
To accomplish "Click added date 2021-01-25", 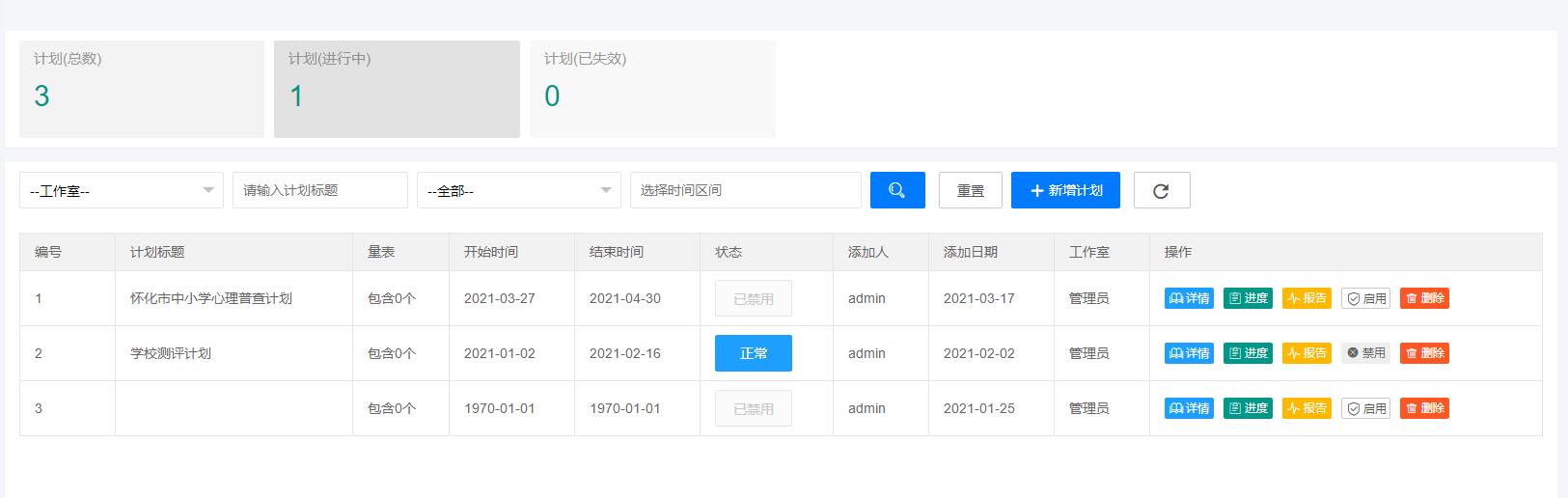I will pyautogui.click(x=979, y=408).
